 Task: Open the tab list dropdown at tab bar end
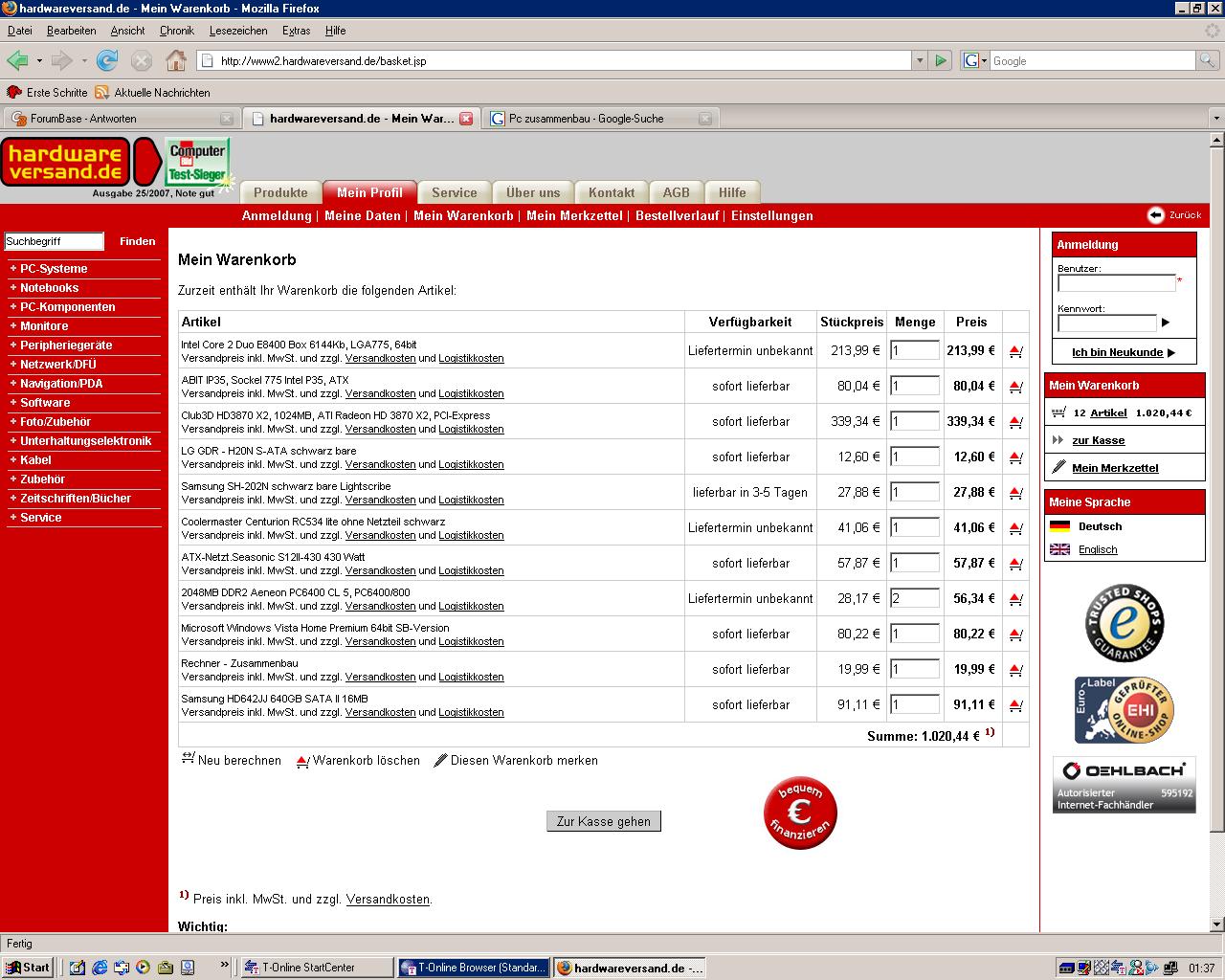tap(1216, 119)
